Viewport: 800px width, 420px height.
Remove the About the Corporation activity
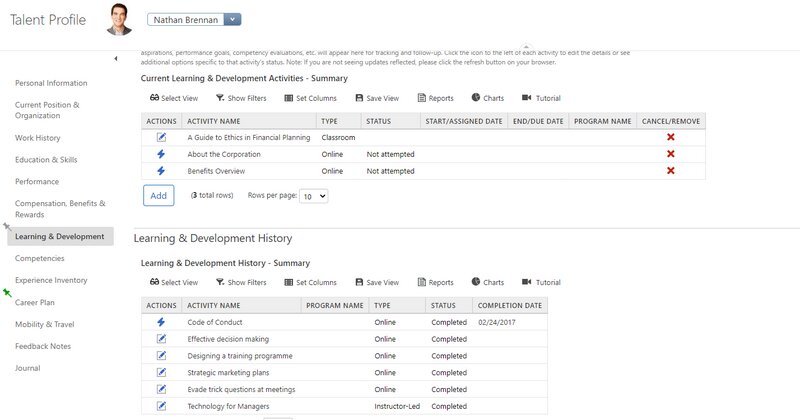pos(670,154)
